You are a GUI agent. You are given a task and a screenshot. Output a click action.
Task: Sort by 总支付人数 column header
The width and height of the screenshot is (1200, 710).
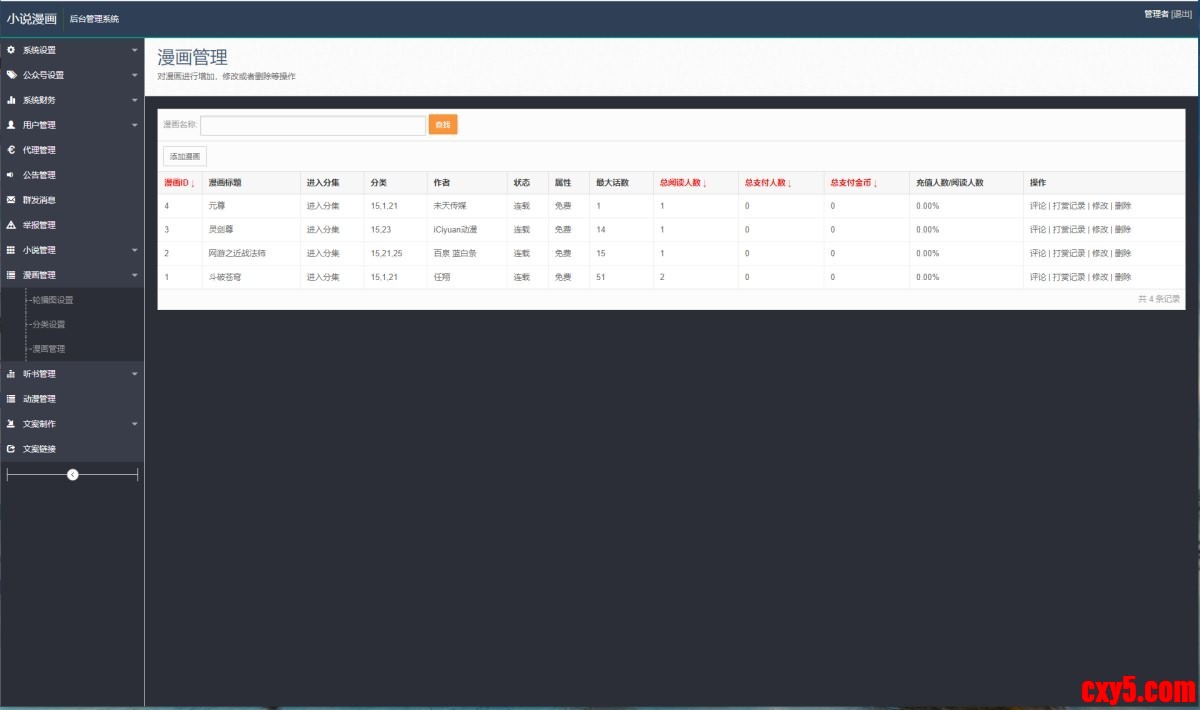pyautogui.click(x=768, y=183)
